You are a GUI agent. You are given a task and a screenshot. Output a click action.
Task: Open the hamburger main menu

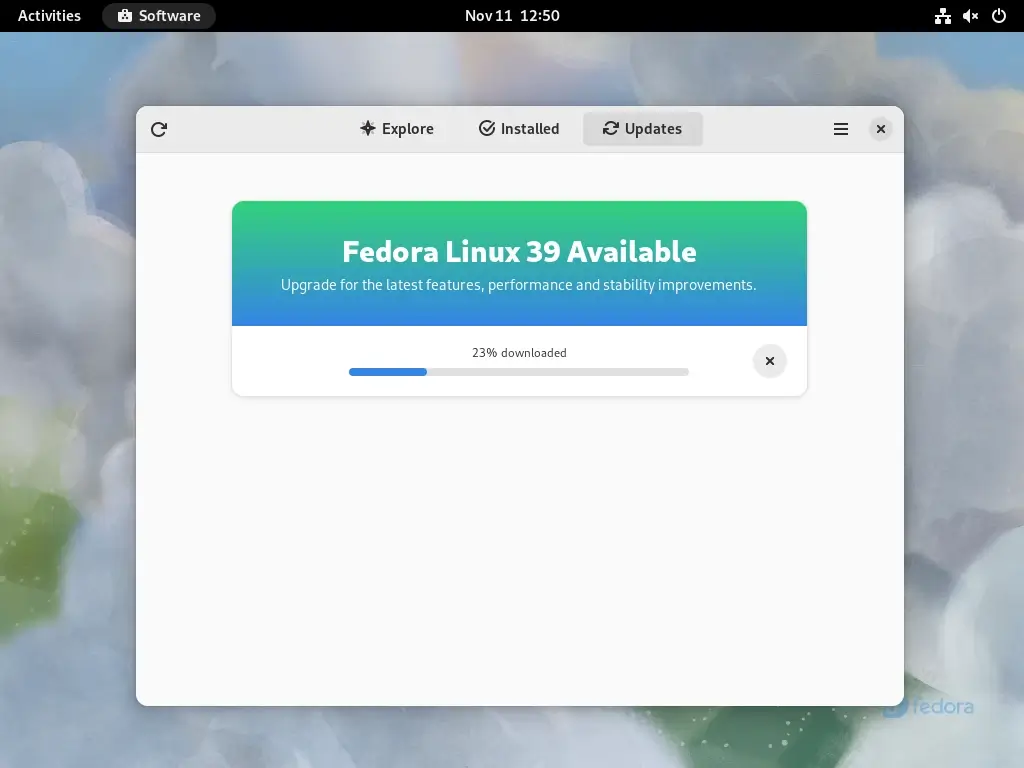click(840, 129)
